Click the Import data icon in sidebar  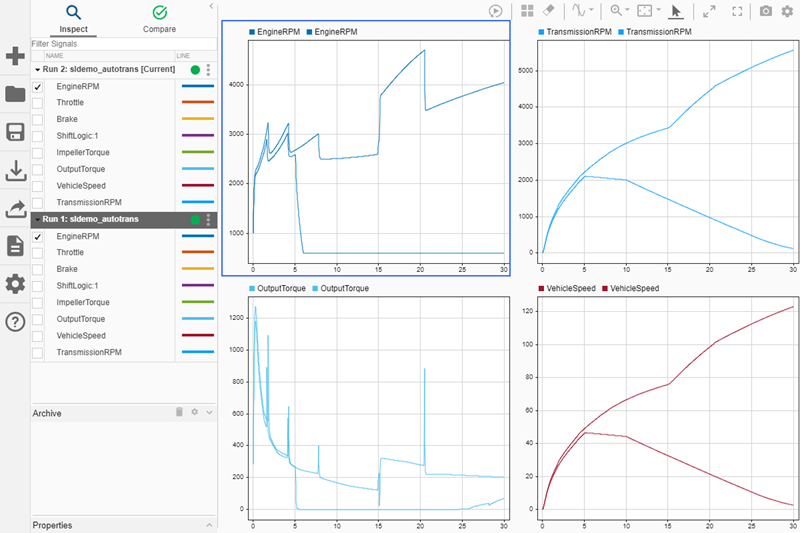click(15, 171)
